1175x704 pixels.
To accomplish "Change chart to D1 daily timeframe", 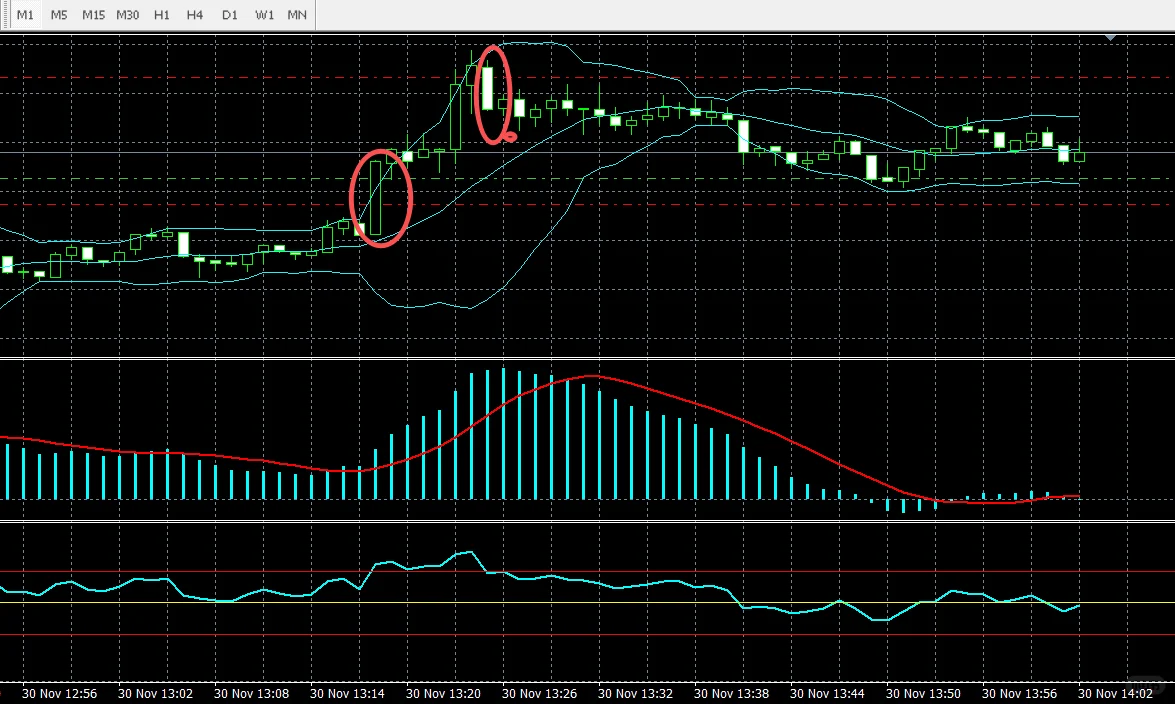I will 229,15.
